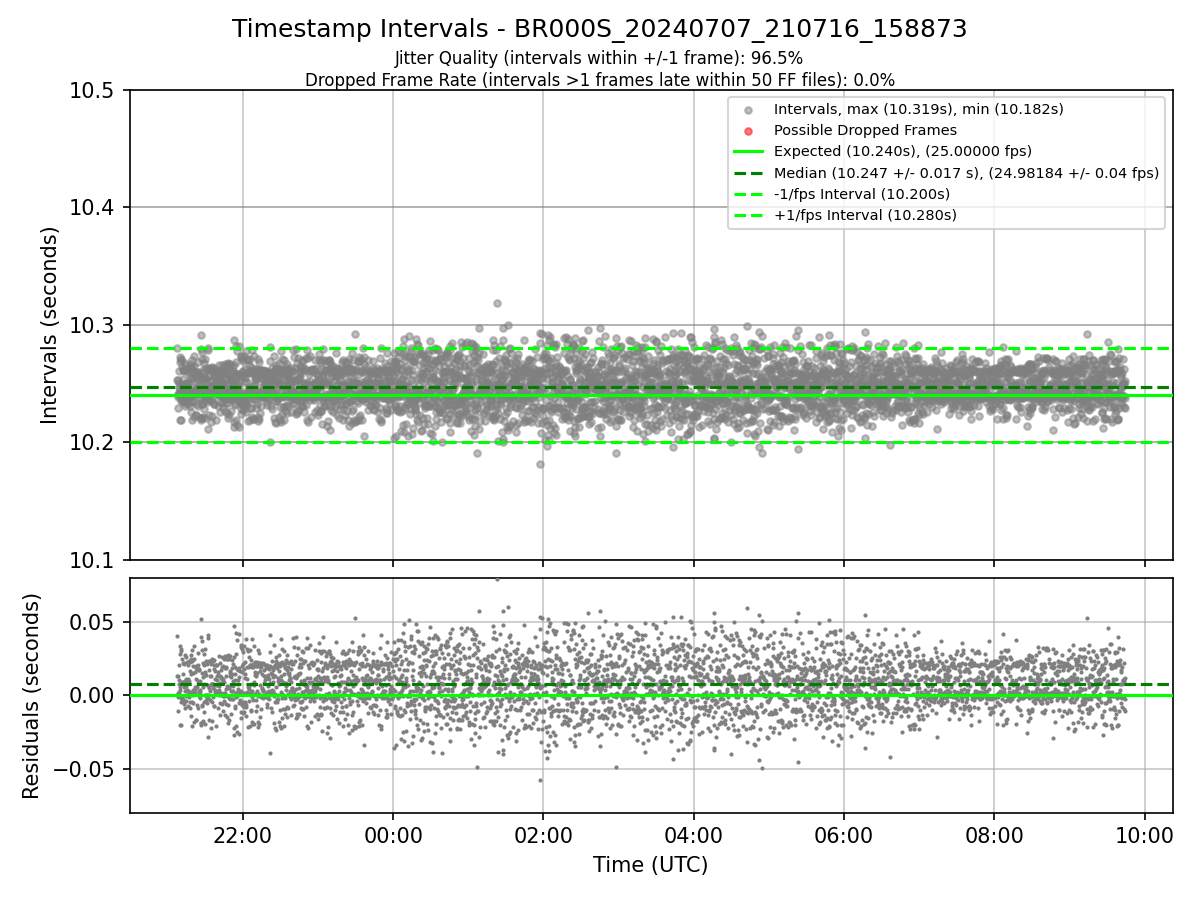The height and width of the screenshot is (900, 1200).
Task: Select legend entry '-1/fps Interval (10.200s)'
Action: pos(862,194)
